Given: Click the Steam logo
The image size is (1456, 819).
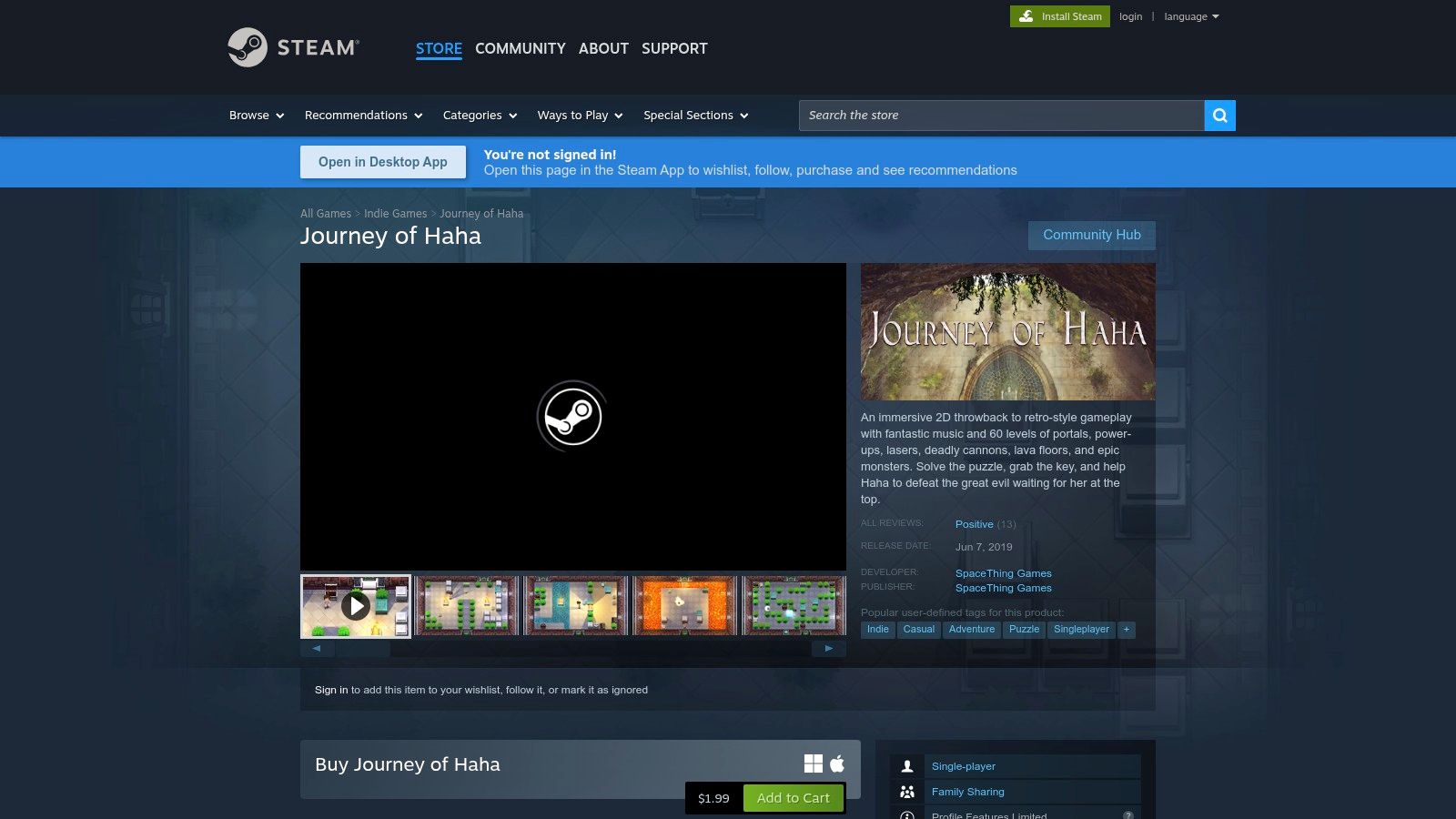Looking at the screenshot, I should 291,47.
